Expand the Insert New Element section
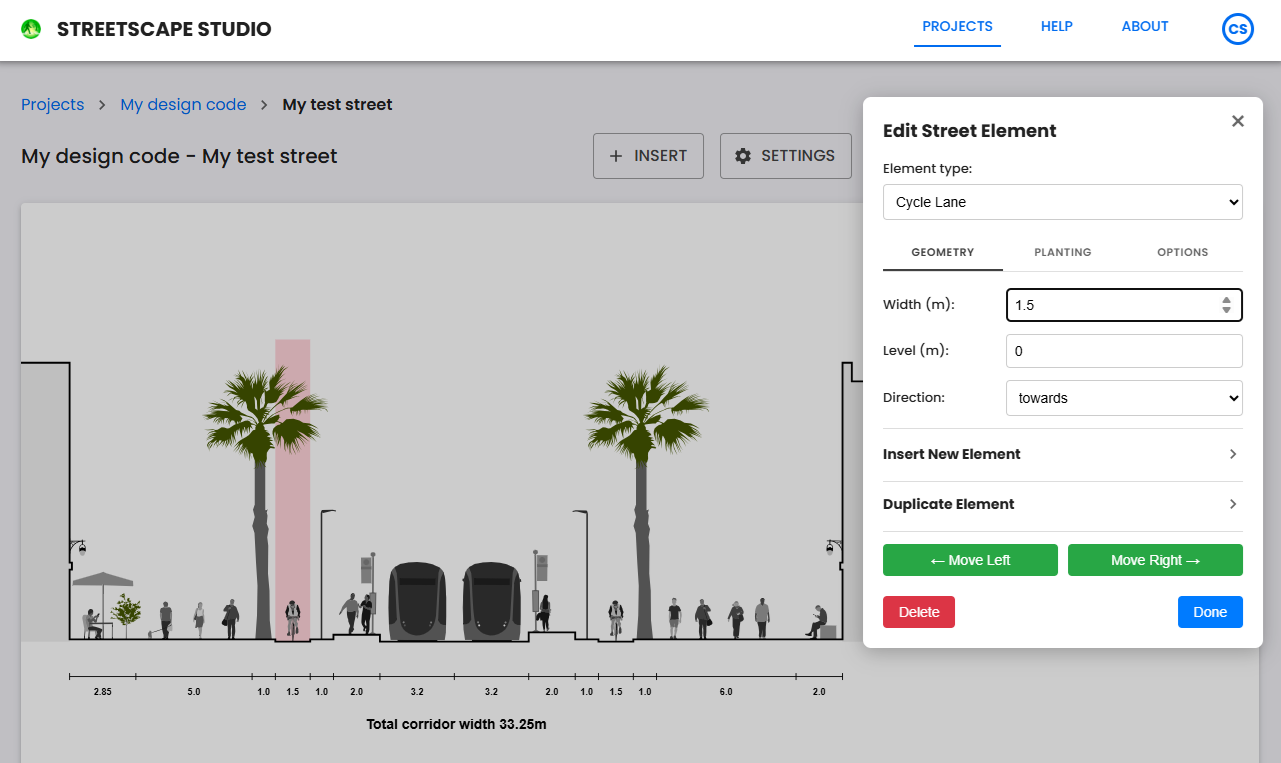The image size is (1281, 763). pos(1062,454)
